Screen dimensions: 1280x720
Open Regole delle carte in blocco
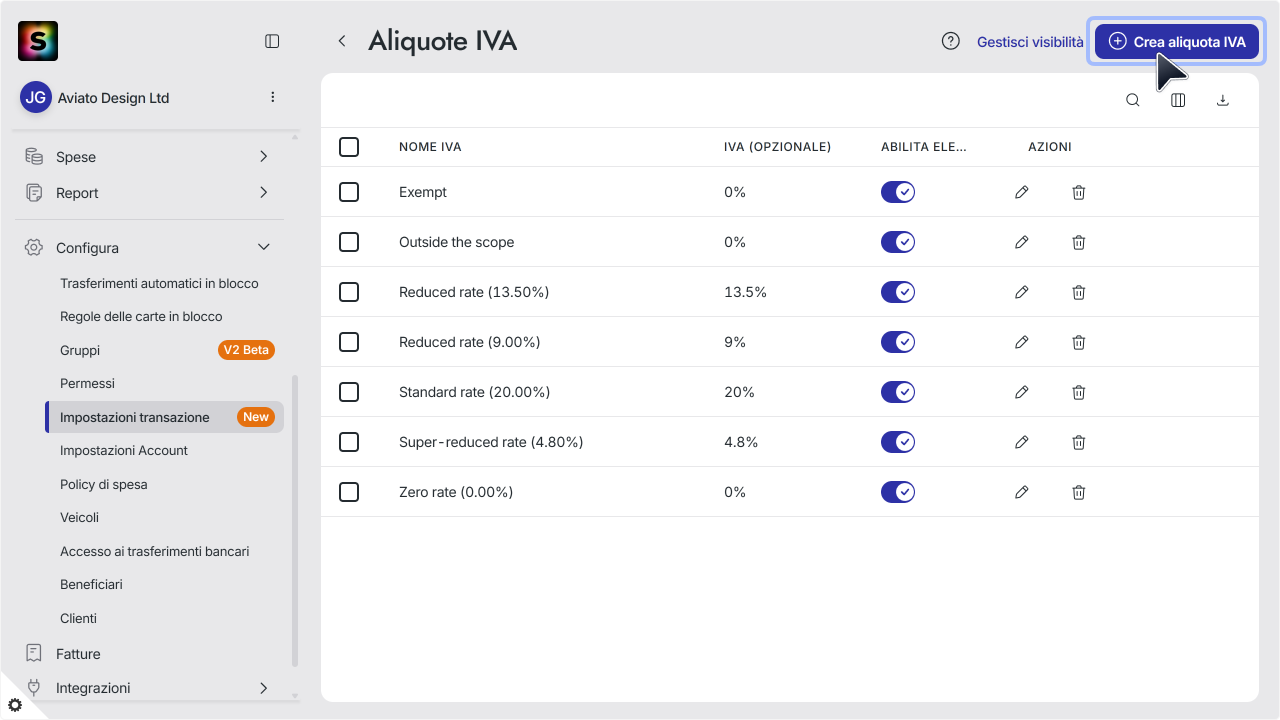[x=141, y=317]
